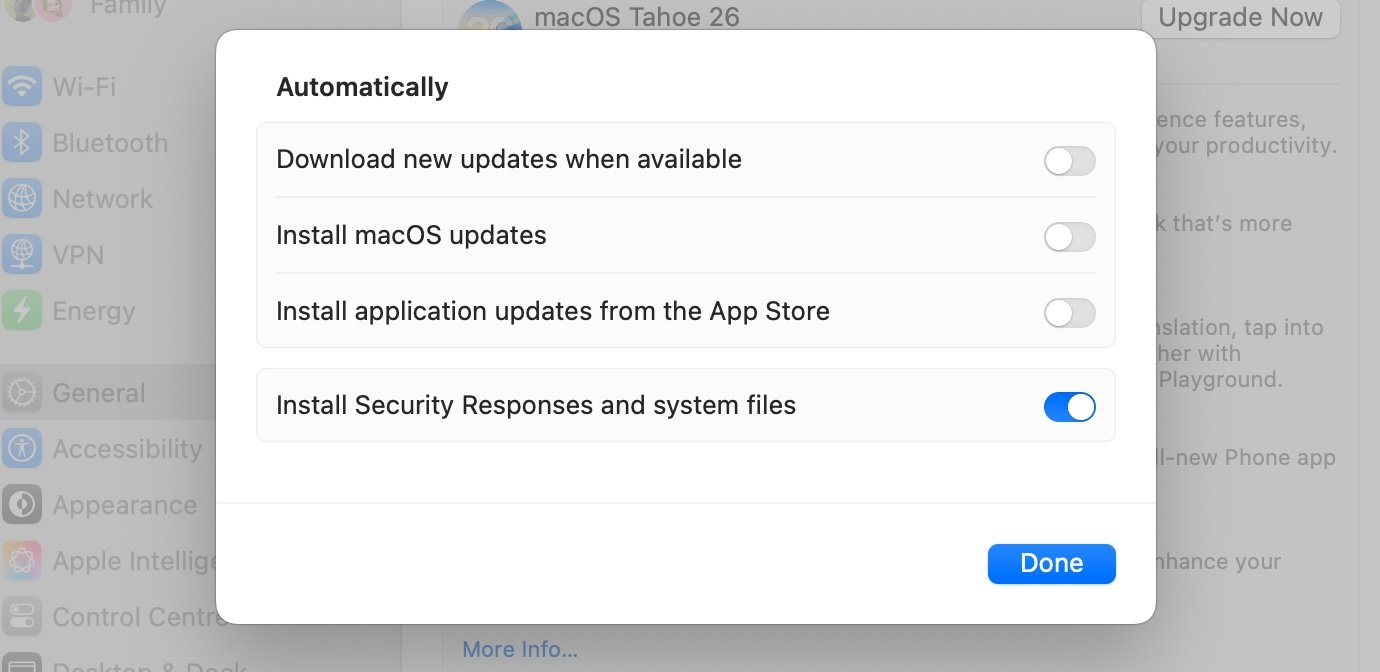Toggle Install macOS updates switch

click(1070, 237)
